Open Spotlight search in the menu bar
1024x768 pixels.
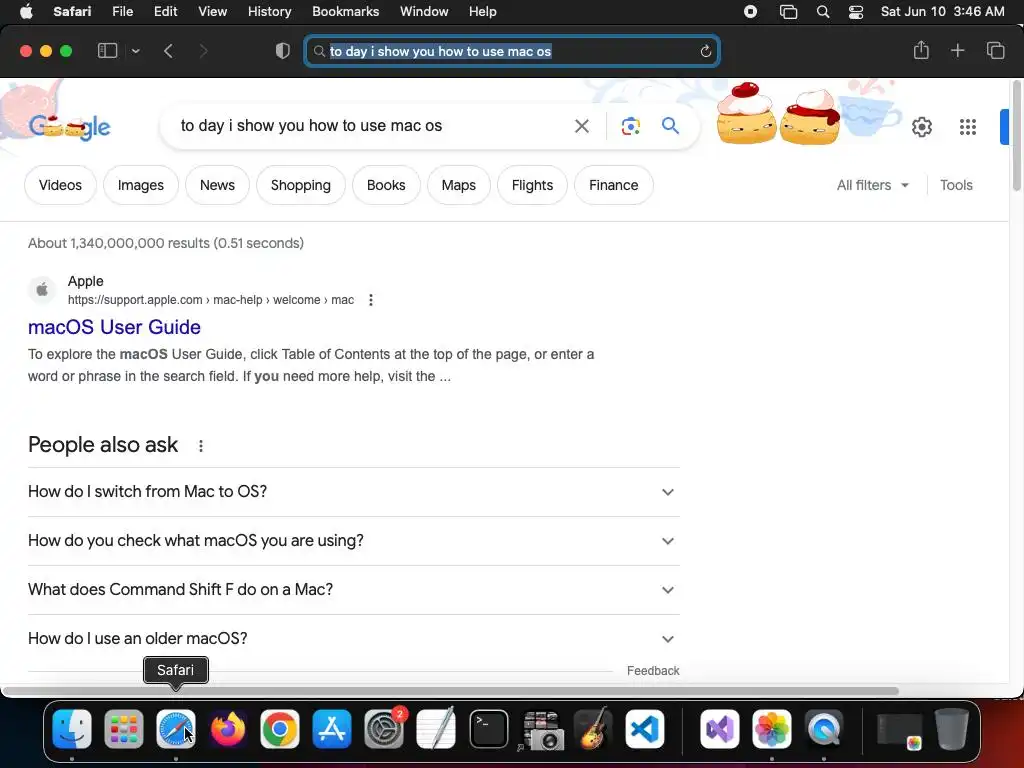tap(823, 12)
